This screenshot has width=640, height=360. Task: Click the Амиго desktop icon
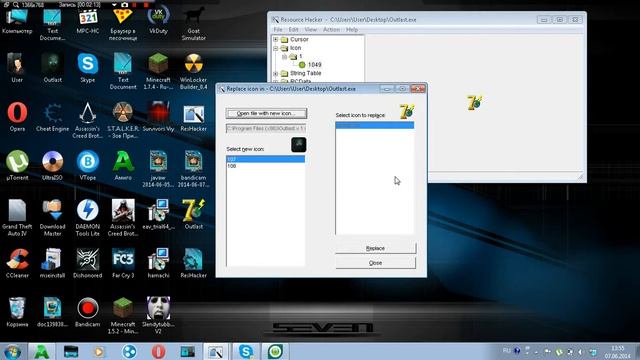pyautogui.click(x=123, y=165)
